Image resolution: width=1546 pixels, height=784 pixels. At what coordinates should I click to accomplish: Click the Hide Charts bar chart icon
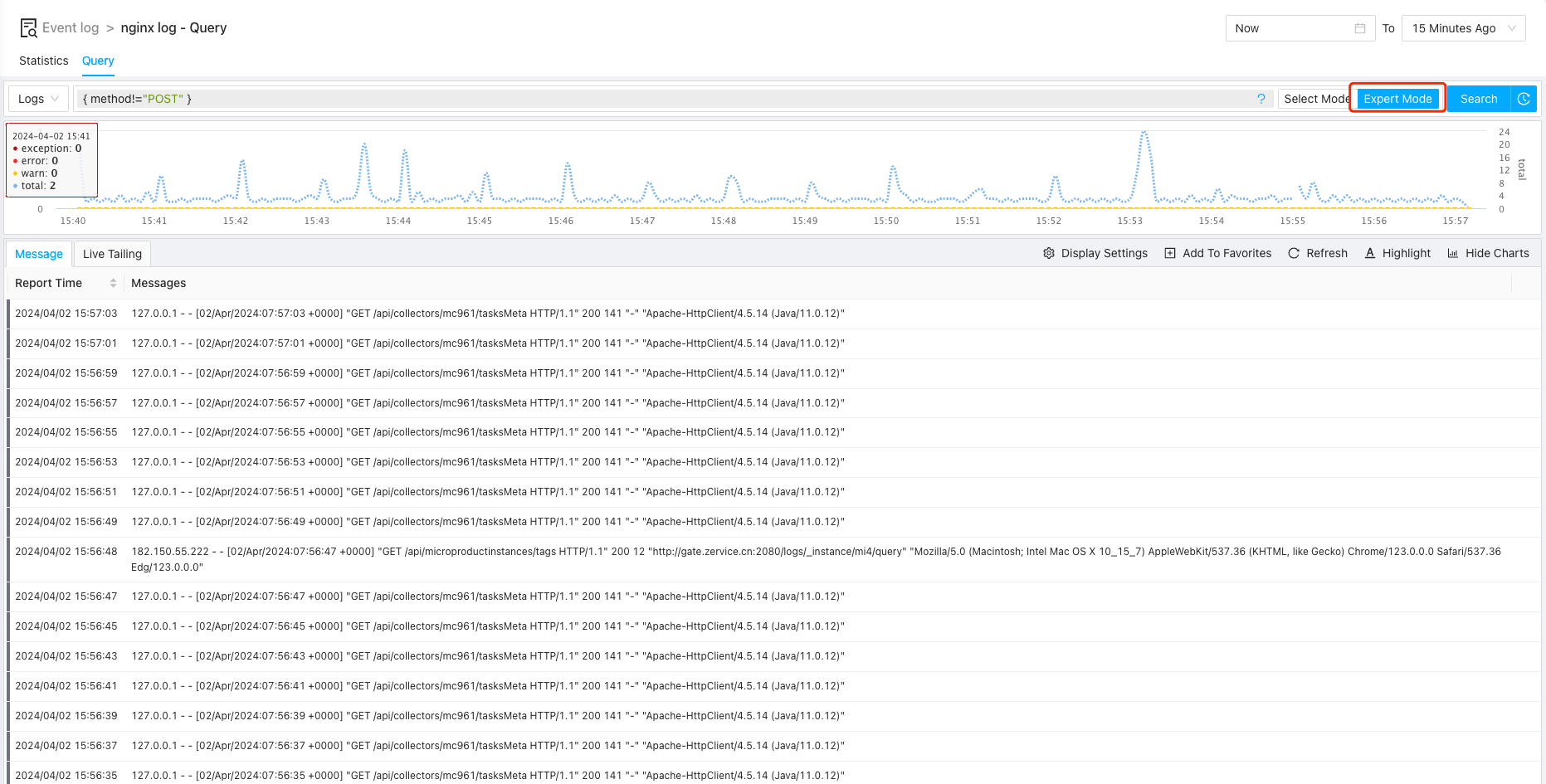[x=1453, y=253]
